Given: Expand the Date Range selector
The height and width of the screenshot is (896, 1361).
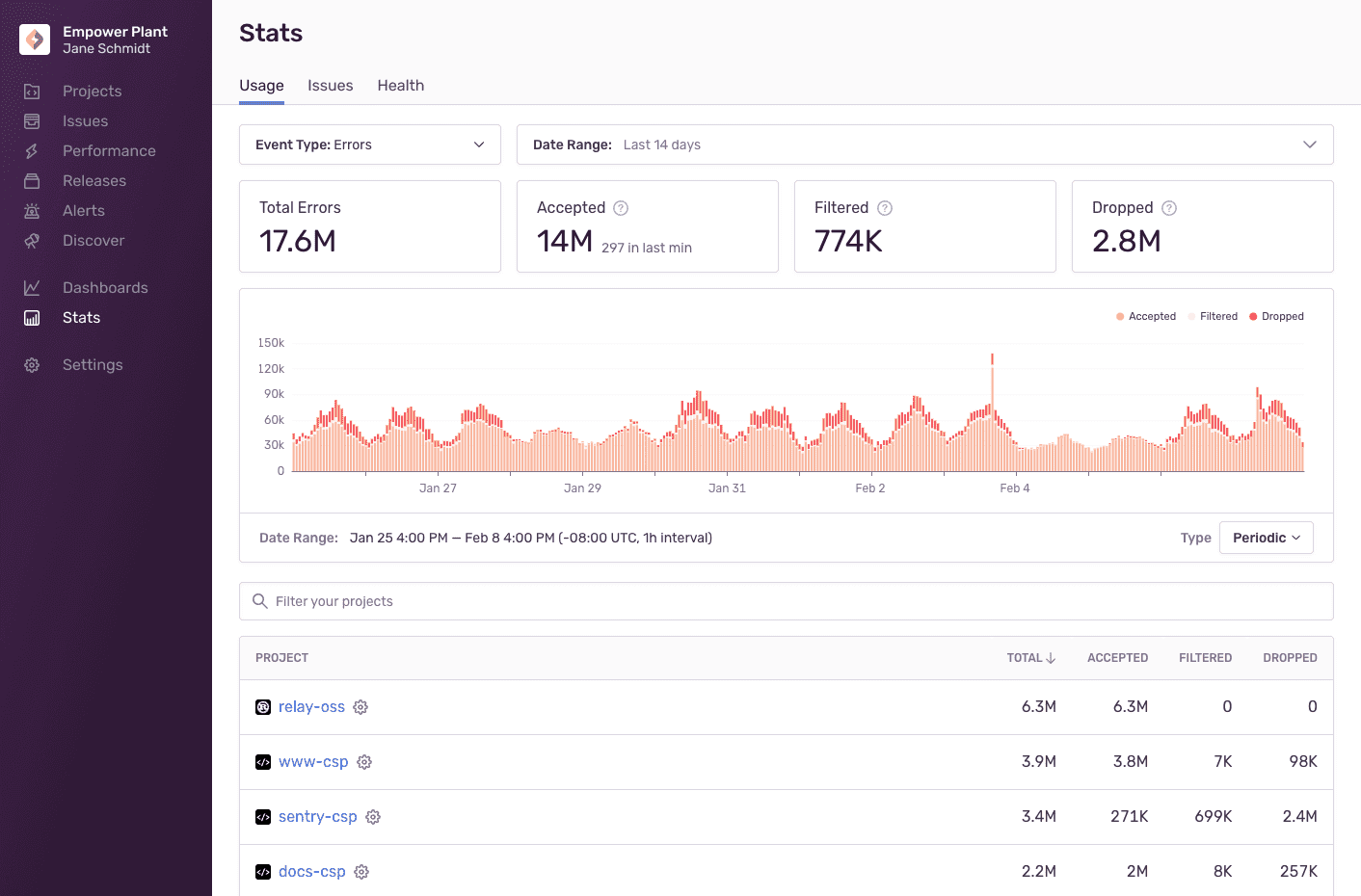Looking at the screenshot, I should click(923, 144).
